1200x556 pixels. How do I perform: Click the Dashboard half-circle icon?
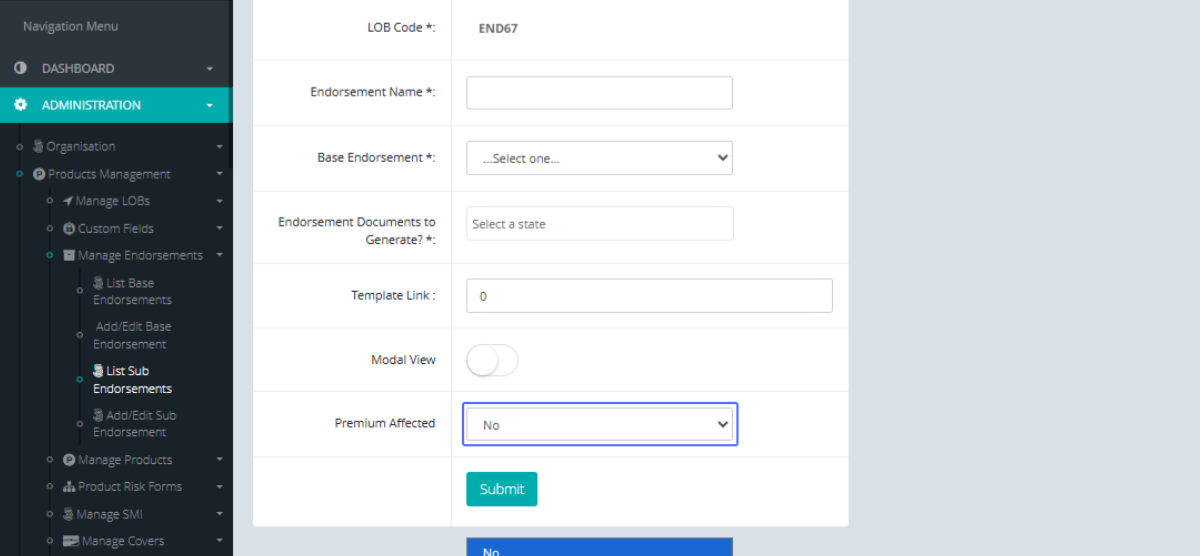[20, 68]
